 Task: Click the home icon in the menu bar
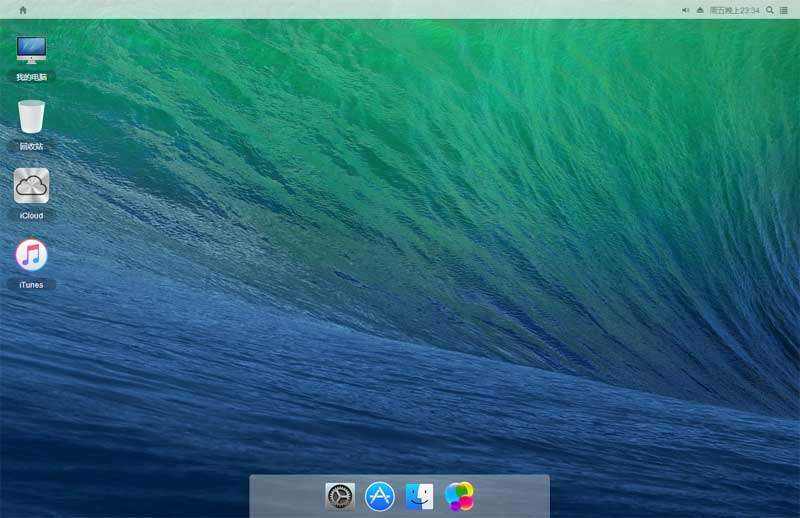(x=23, y=10)
